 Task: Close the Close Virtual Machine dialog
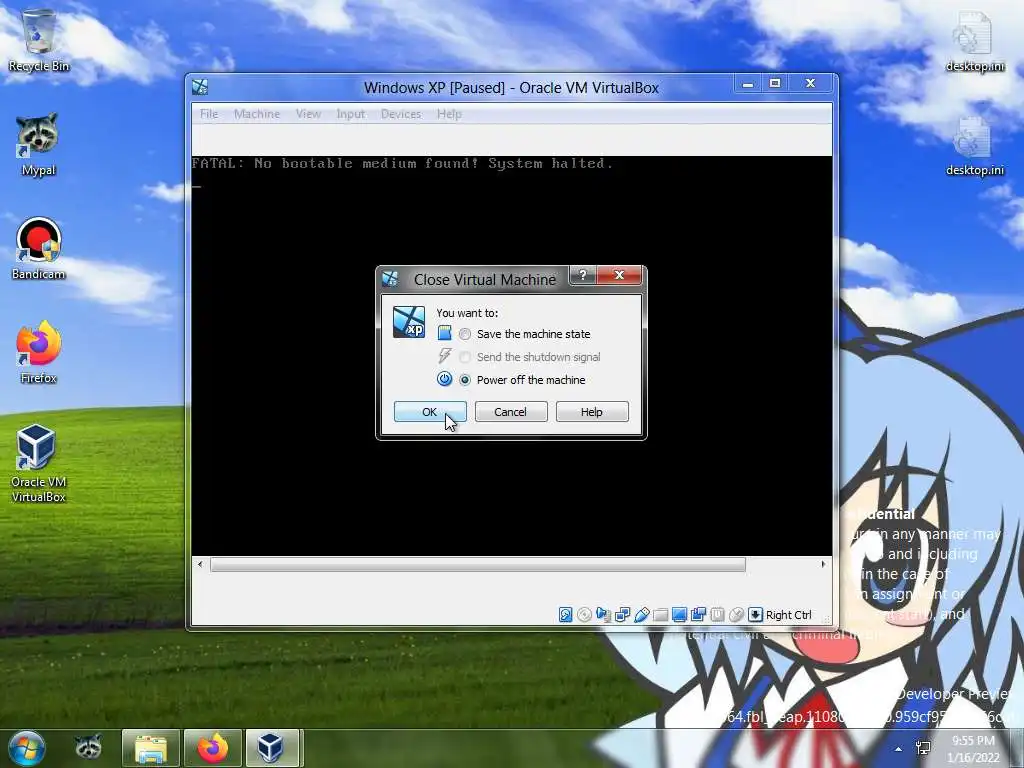point(619,275)
